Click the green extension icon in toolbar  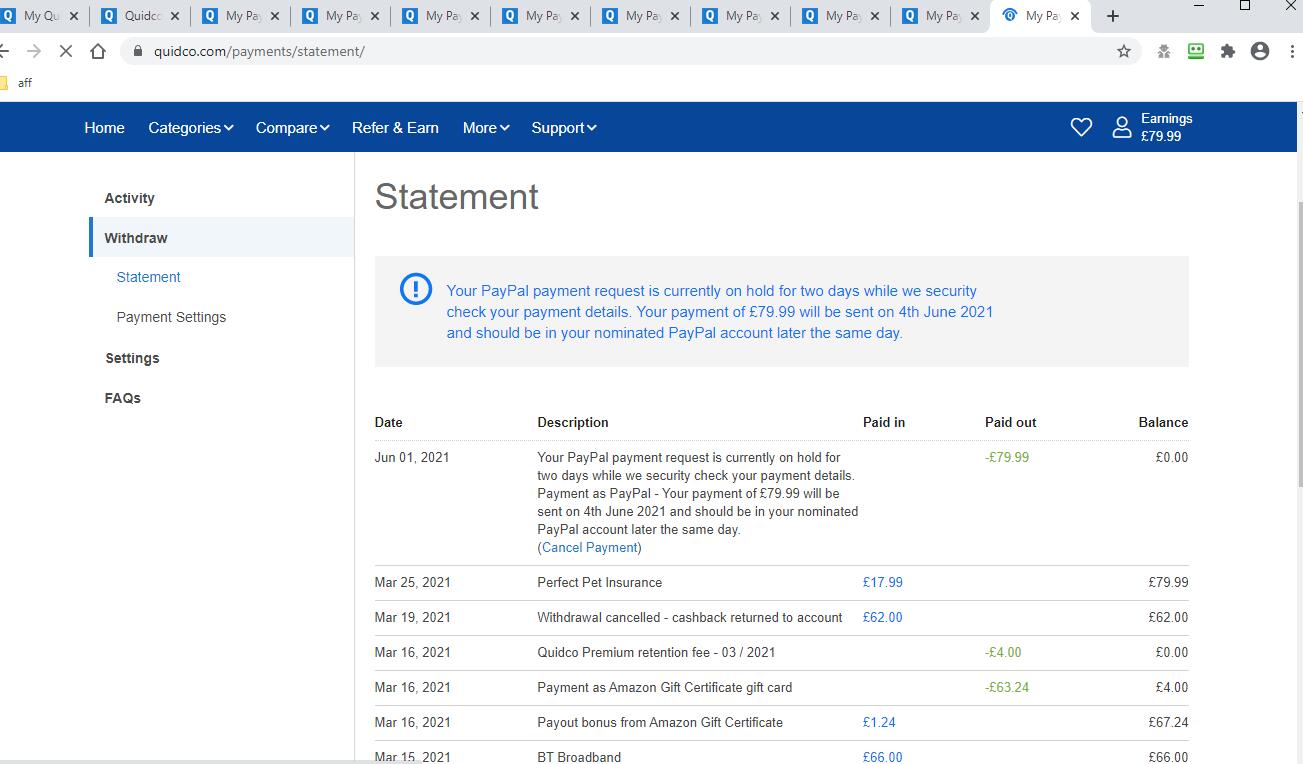coord(1196,51)
